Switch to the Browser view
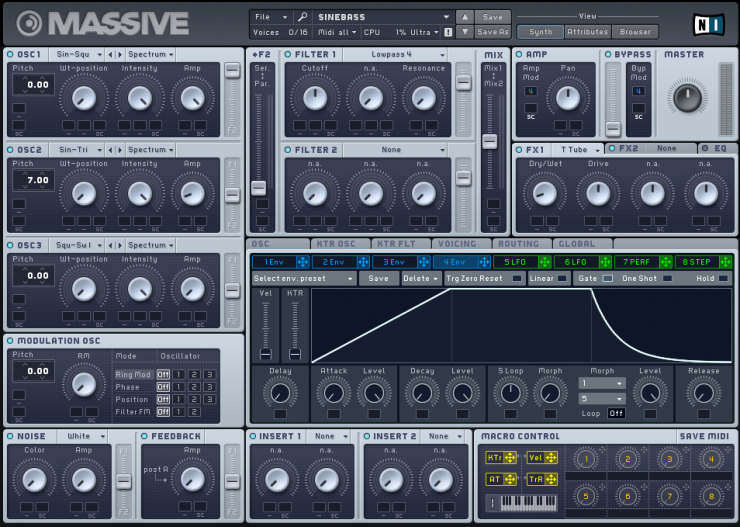Image resolution: width=740 pixels, height=527 pixels. pos(635,32)
